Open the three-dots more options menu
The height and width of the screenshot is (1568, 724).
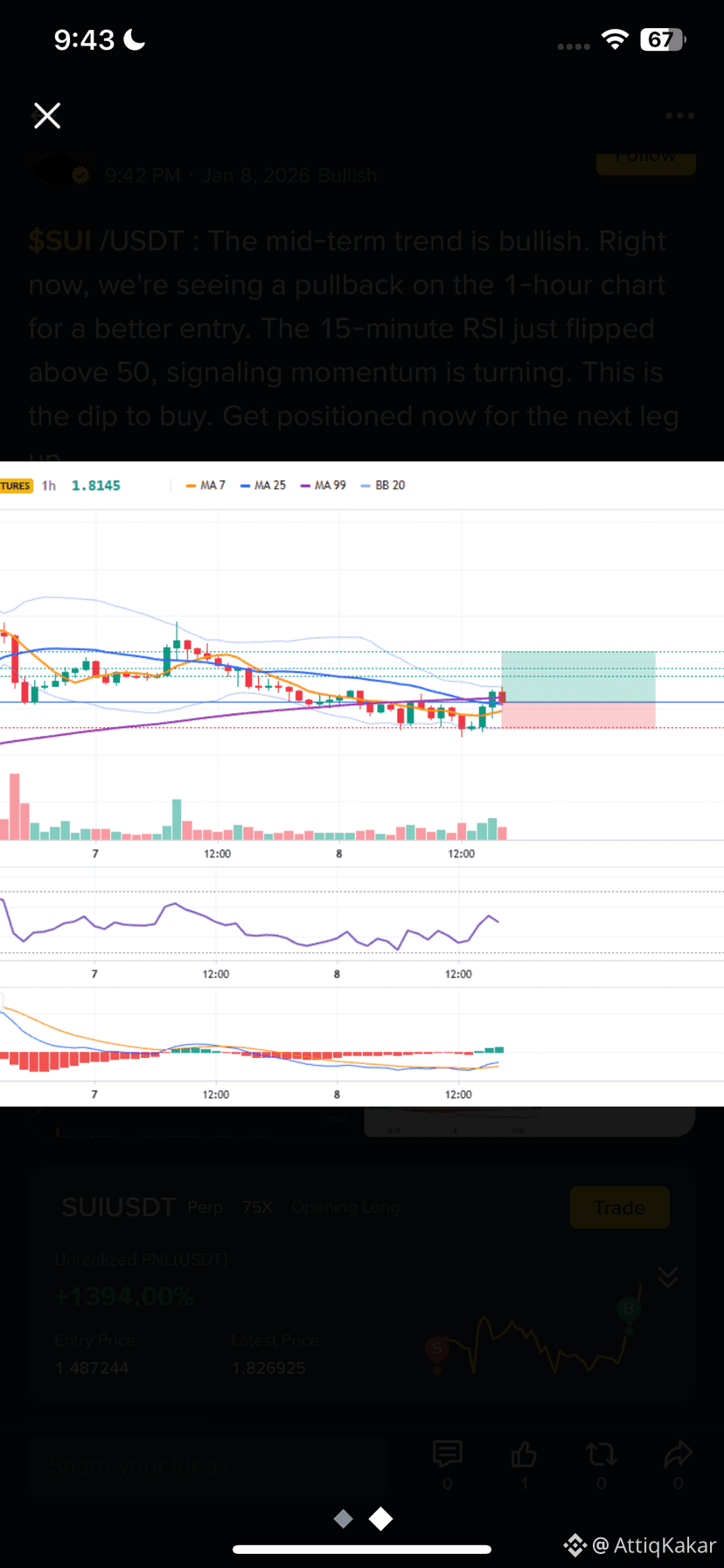(679, 115)
